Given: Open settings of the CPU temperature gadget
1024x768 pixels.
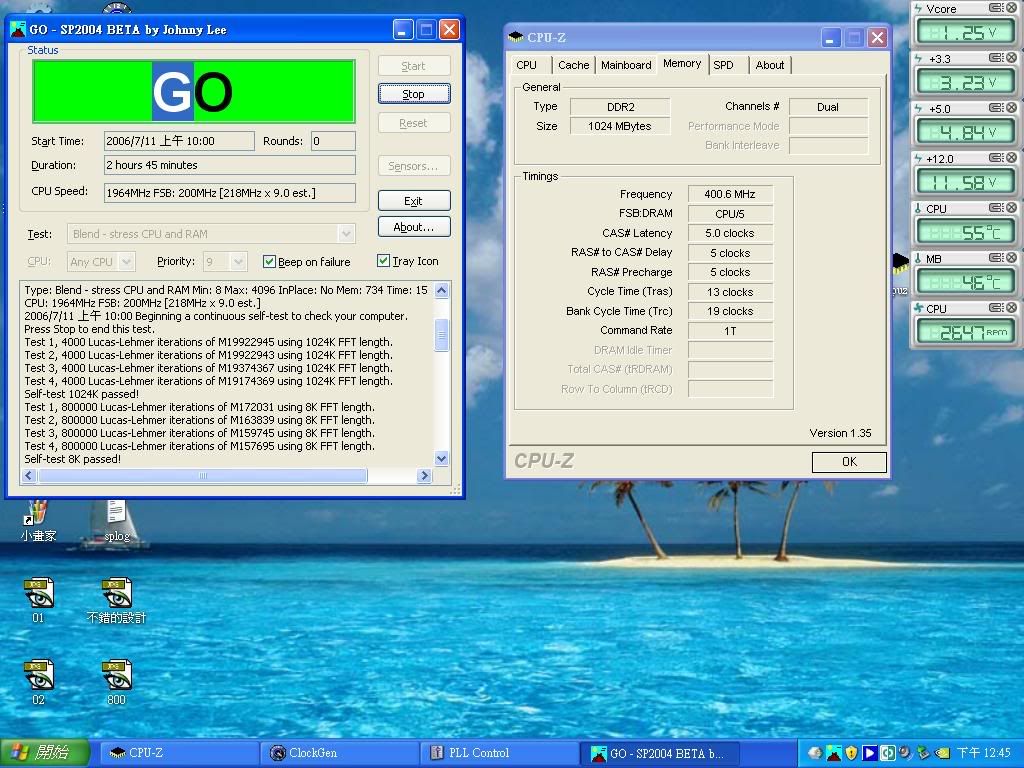Looking at the screenshot, I should click(997, 208).
